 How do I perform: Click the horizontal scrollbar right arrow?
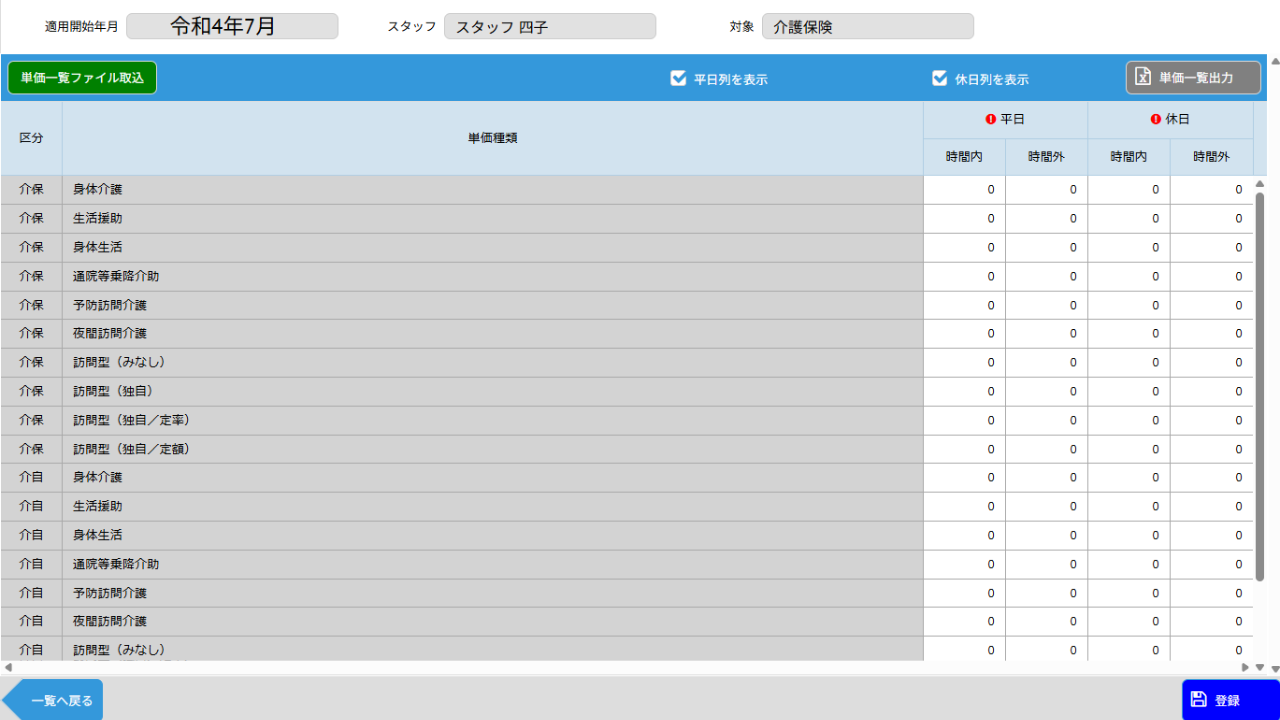point(1246,667)
